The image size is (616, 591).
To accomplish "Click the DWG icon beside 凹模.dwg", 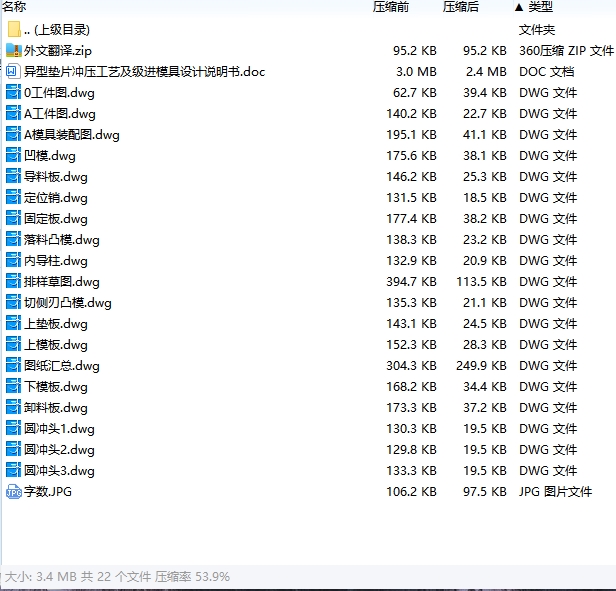I will tap(13, 156).
